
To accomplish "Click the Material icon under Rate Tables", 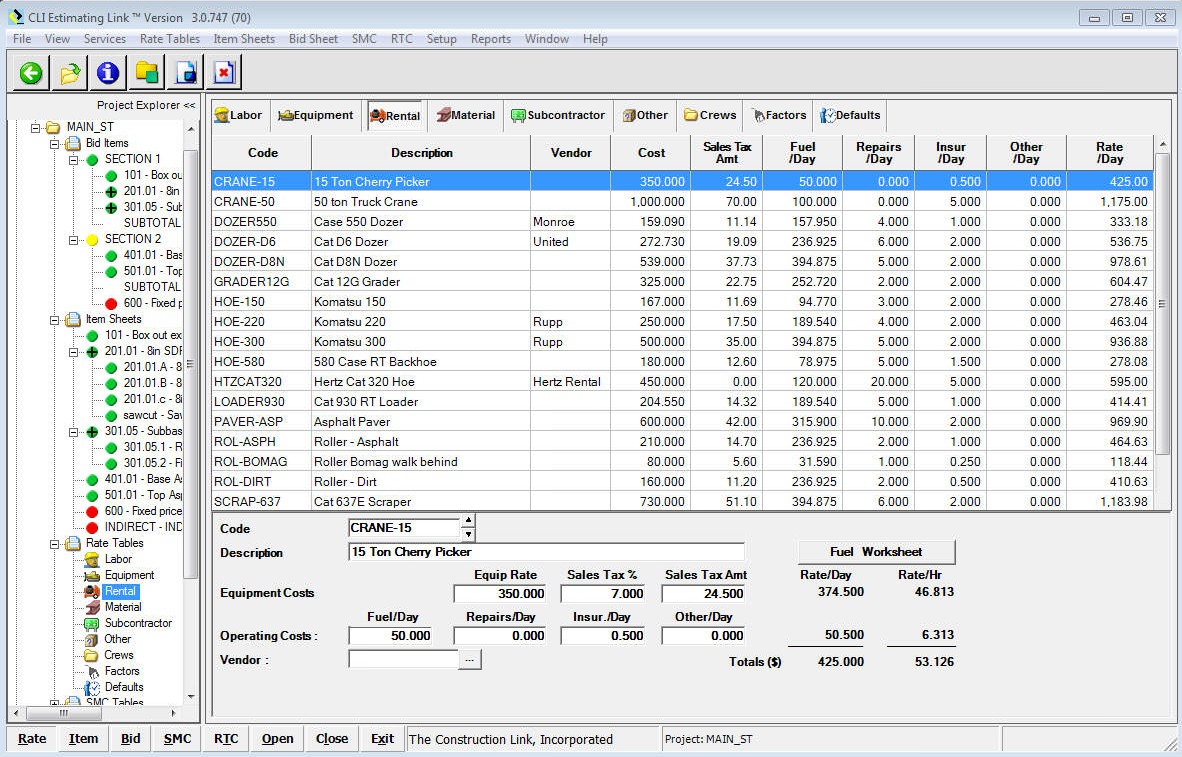I will (92, 607).
